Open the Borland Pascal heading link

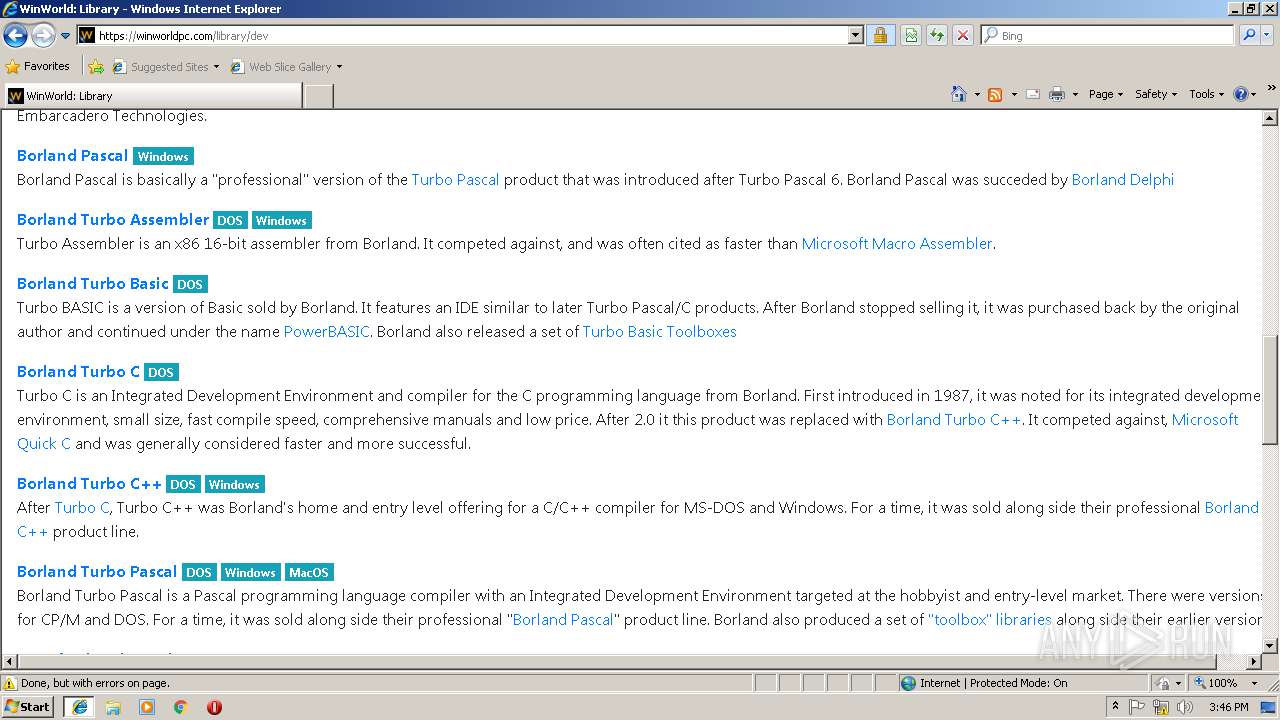tap(72, 155)
